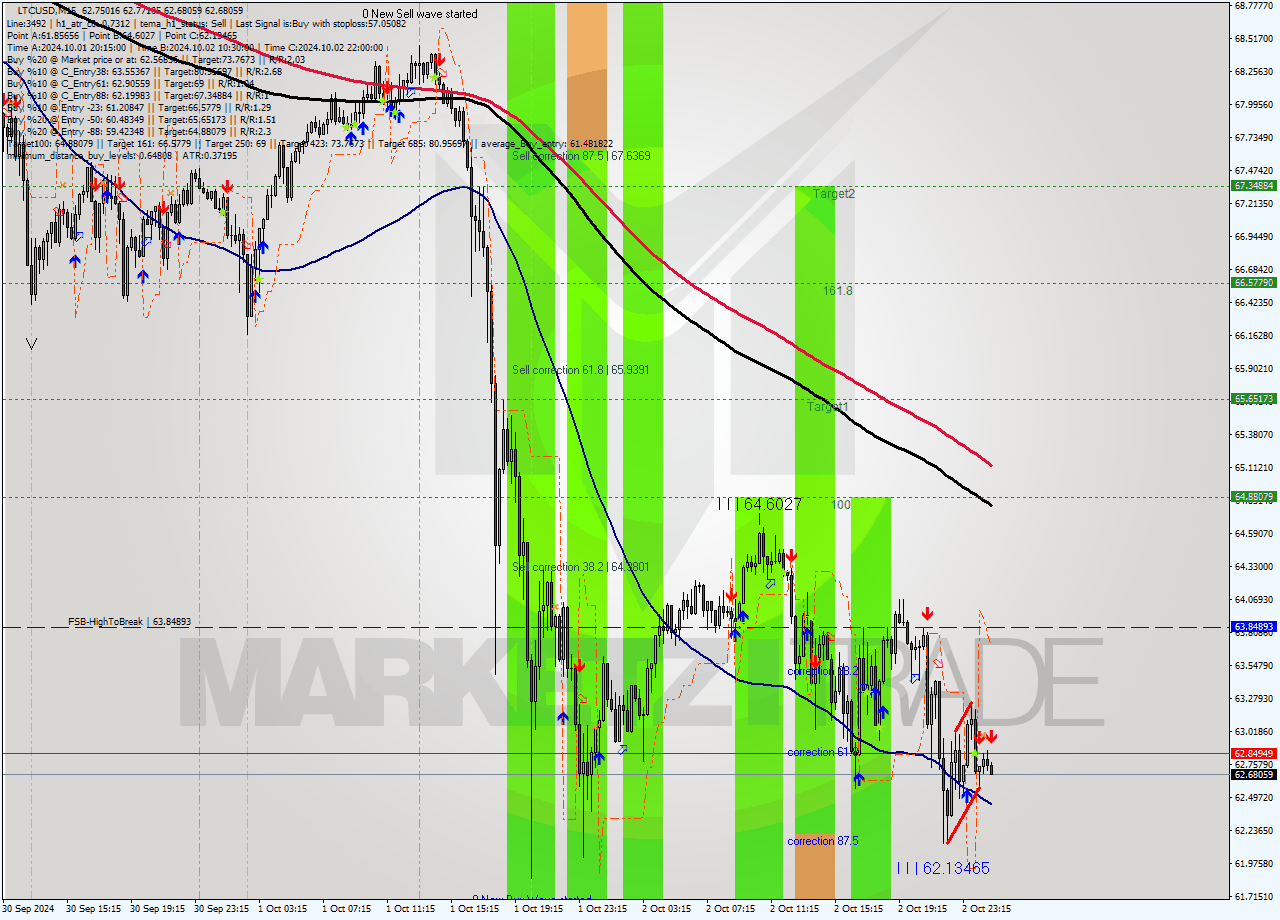
Task: Select the 'C_Entry38: 63.55367' info line
Action: pyautogui.click(x=144, y=71)
